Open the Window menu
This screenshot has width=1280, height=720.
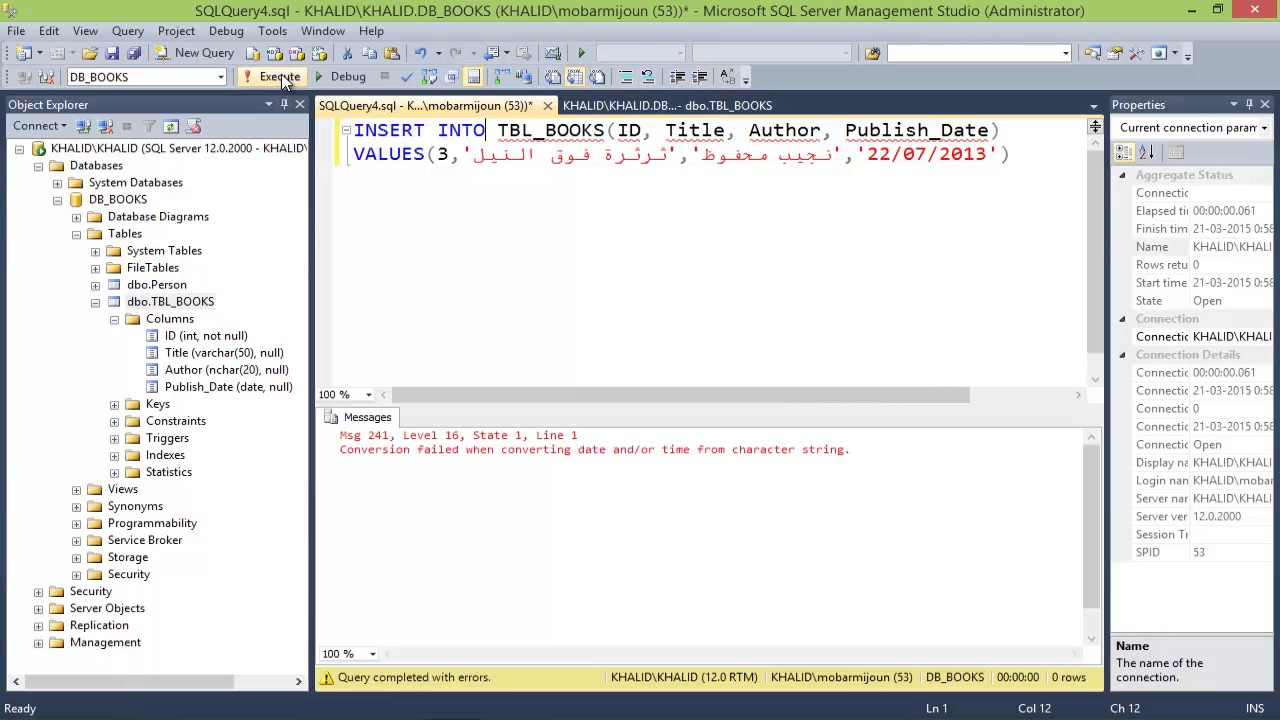point(322,31)
